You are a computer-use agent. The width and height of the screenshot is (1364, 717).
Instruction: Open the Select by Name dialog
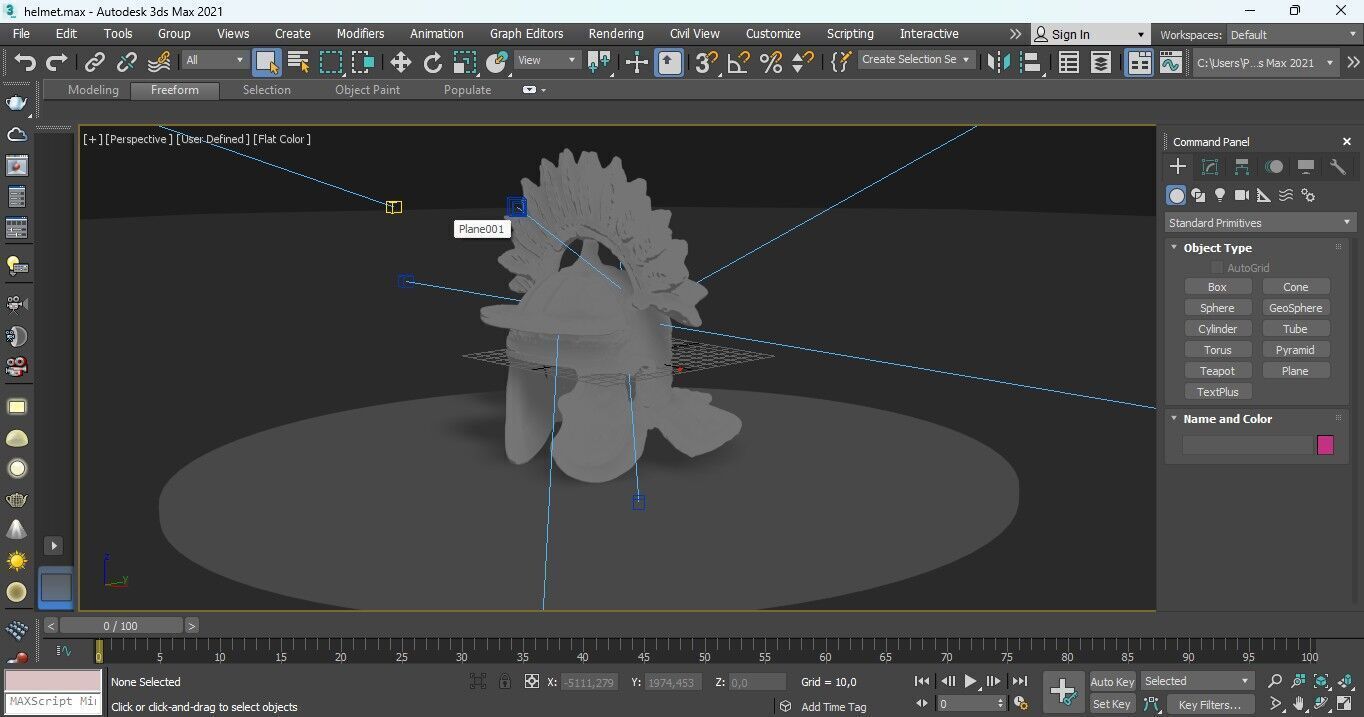(298, 63)
